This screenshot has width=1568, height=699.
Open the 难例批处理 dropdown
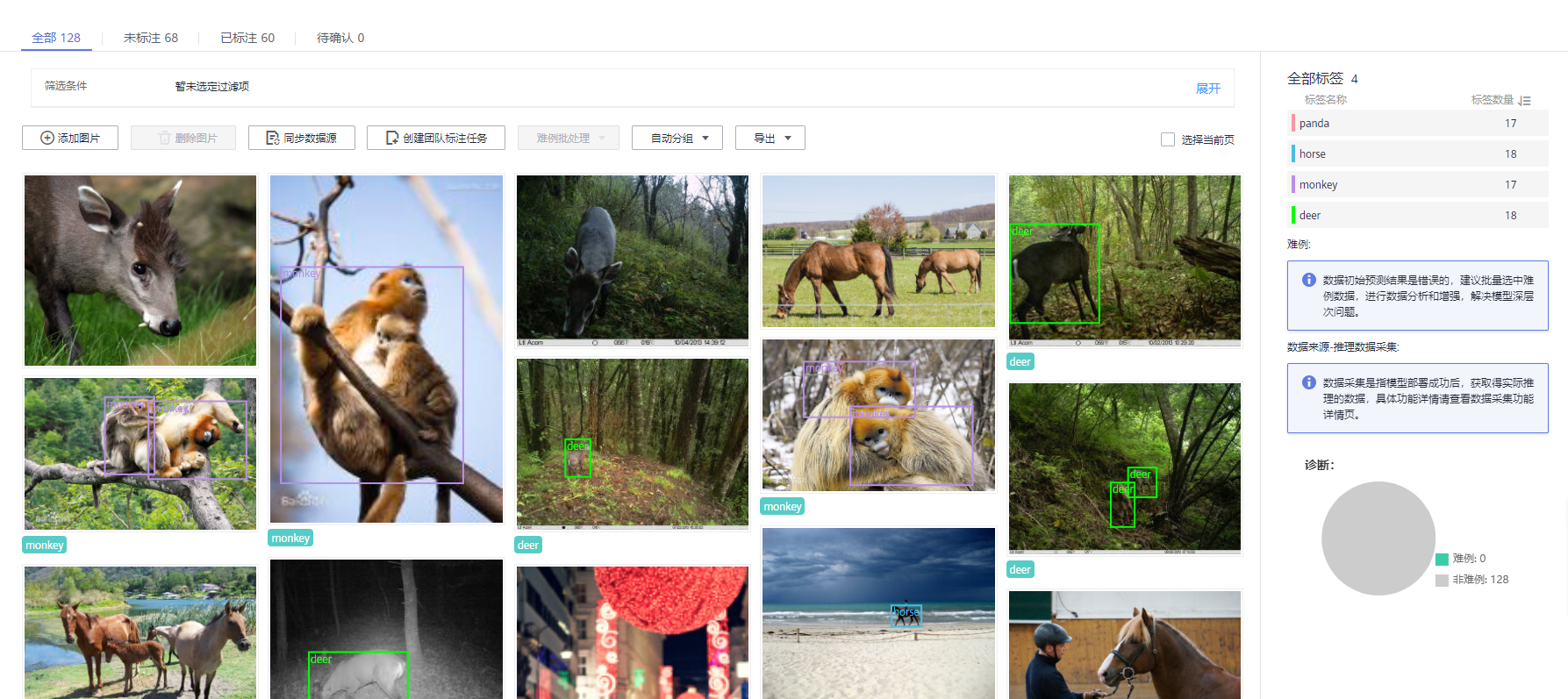(568, 138)
